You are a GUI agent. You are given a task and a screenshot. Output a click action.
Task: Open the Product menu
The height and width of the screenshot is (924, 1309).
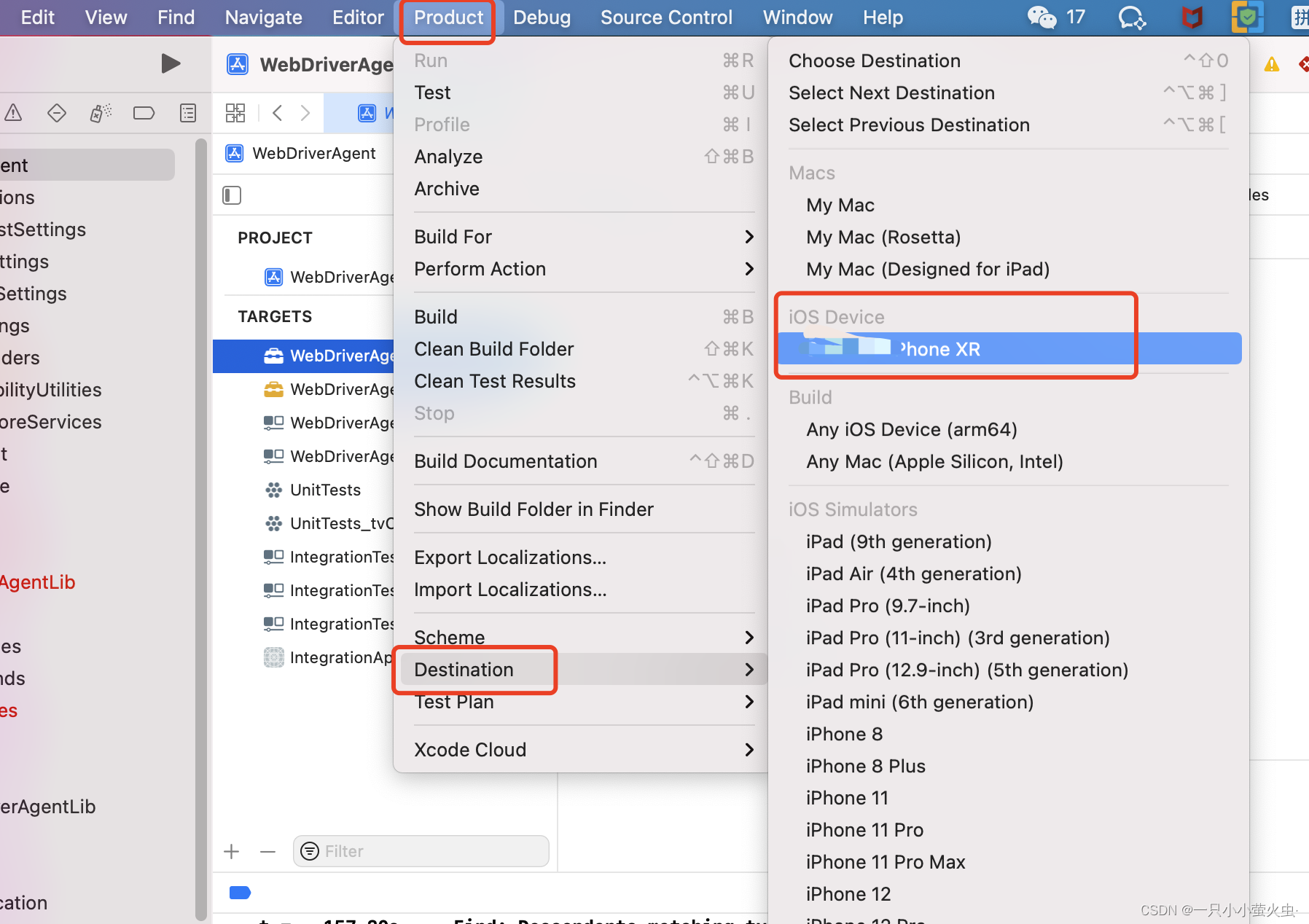click(x=448, y=17)
